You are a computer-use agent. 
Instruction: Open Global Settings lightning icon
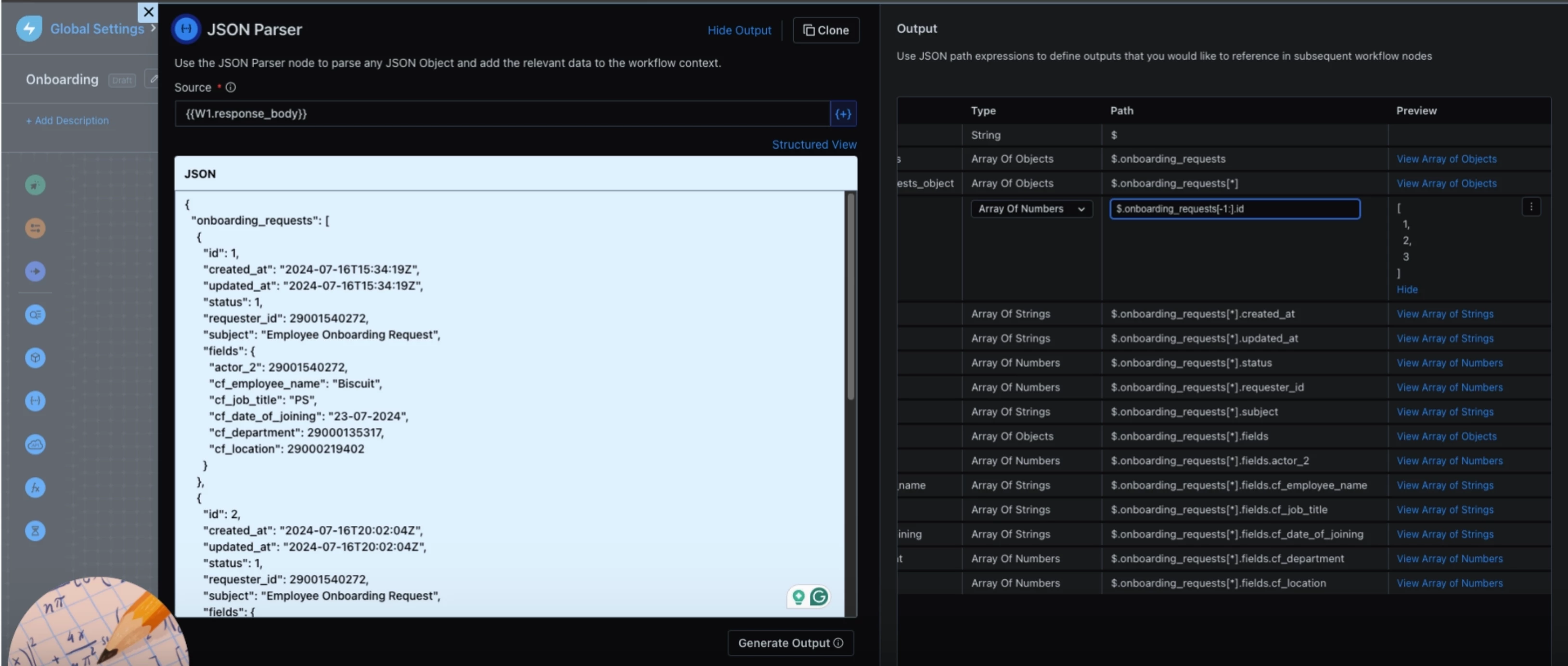click(29, 28)
